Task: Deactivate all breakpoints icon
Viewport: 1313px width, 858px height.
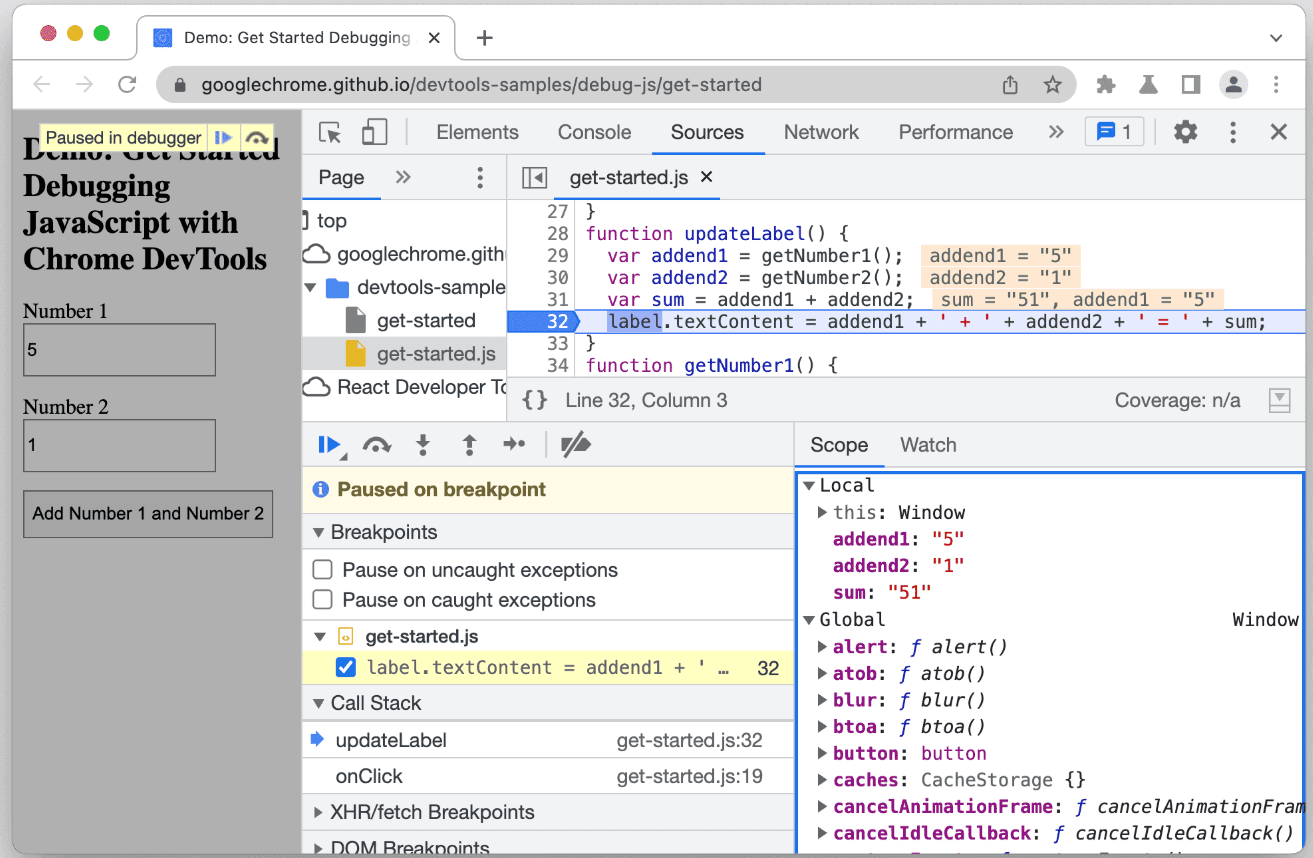Action: pyautogui.click(x=576, y=445)
